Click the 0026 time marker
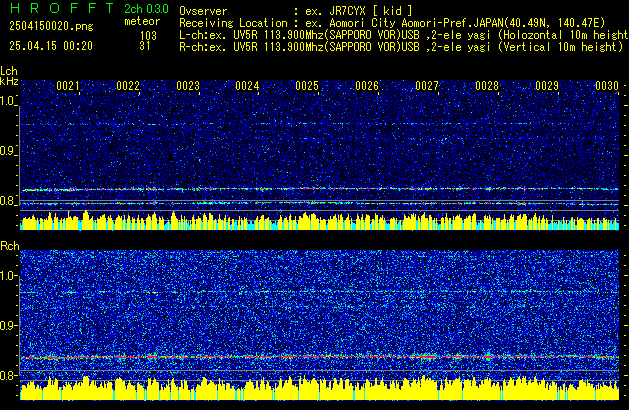This screenshot has height=410, width=629. 367,86
